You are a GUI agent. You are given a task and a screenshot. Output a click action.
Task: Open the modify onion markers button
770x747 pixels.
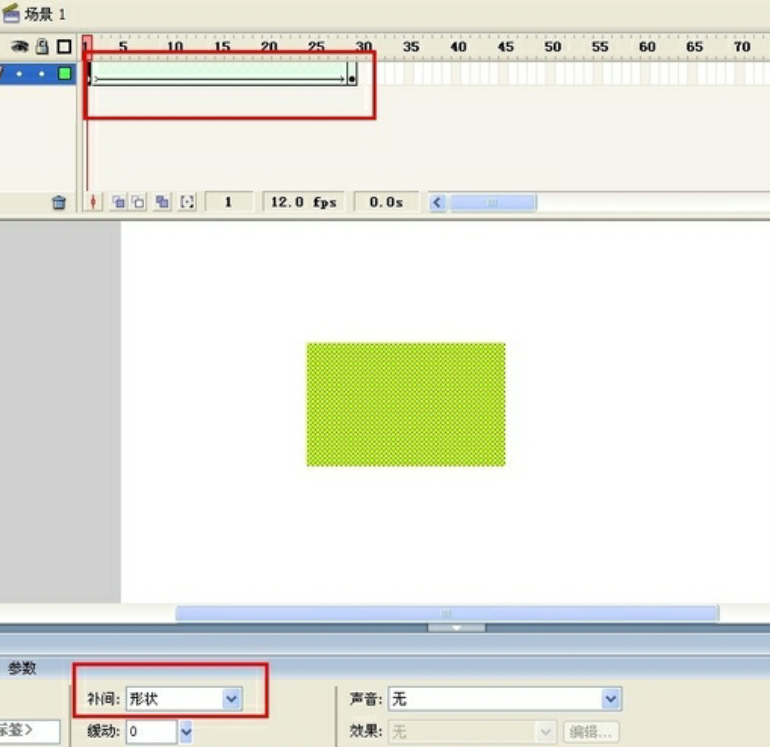pyautogui.click(x=187, y=202)
